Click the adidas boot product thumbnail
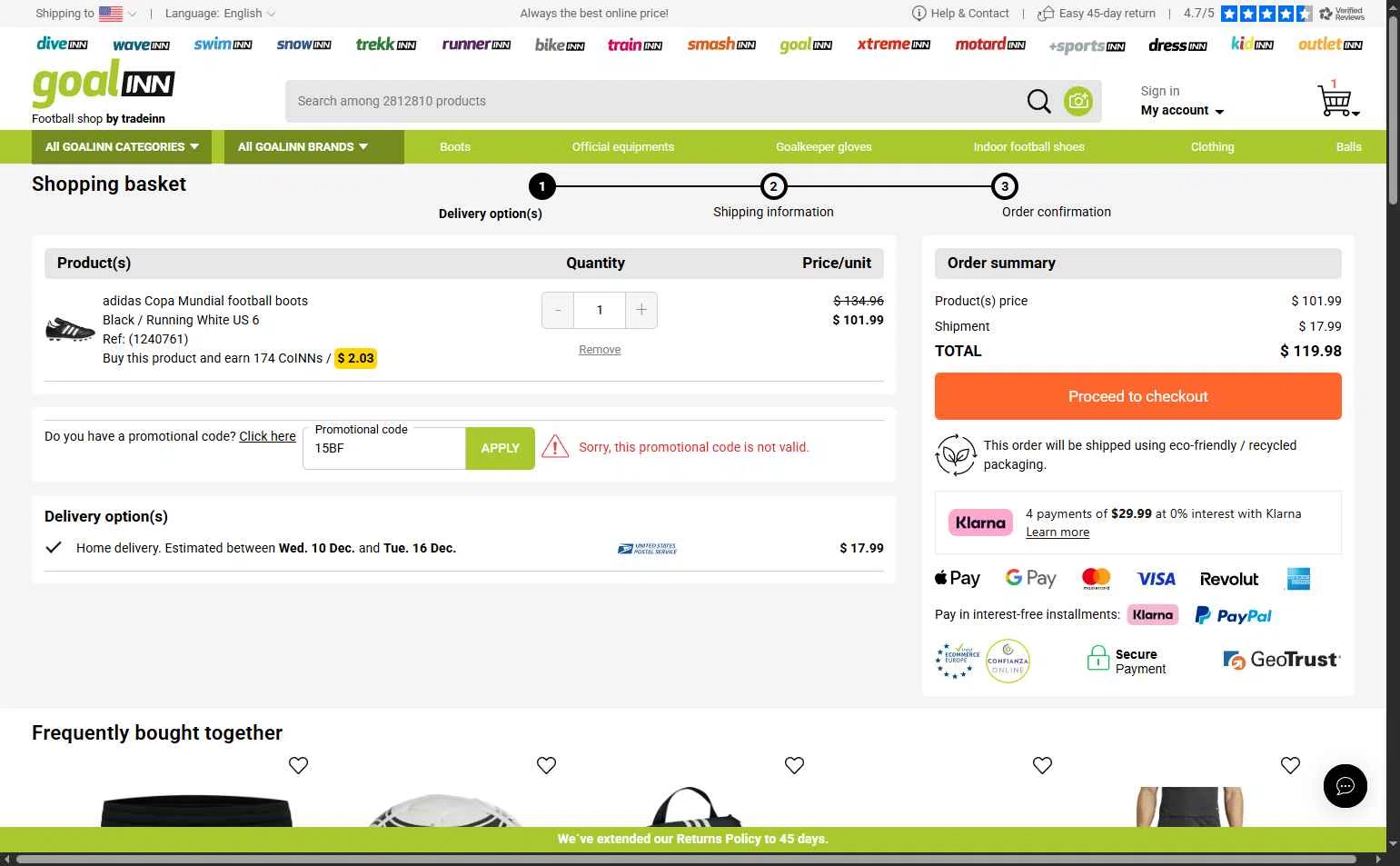 pos(70,330)
